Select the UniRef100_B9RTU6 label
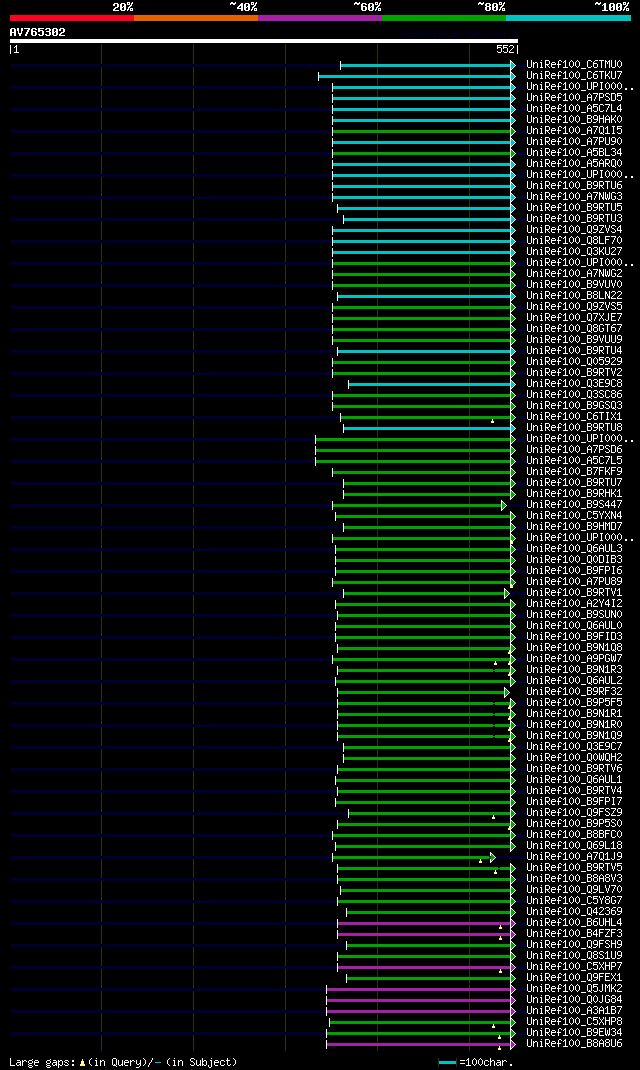Viewport: 640px width, 1070px height. [574, 186]
